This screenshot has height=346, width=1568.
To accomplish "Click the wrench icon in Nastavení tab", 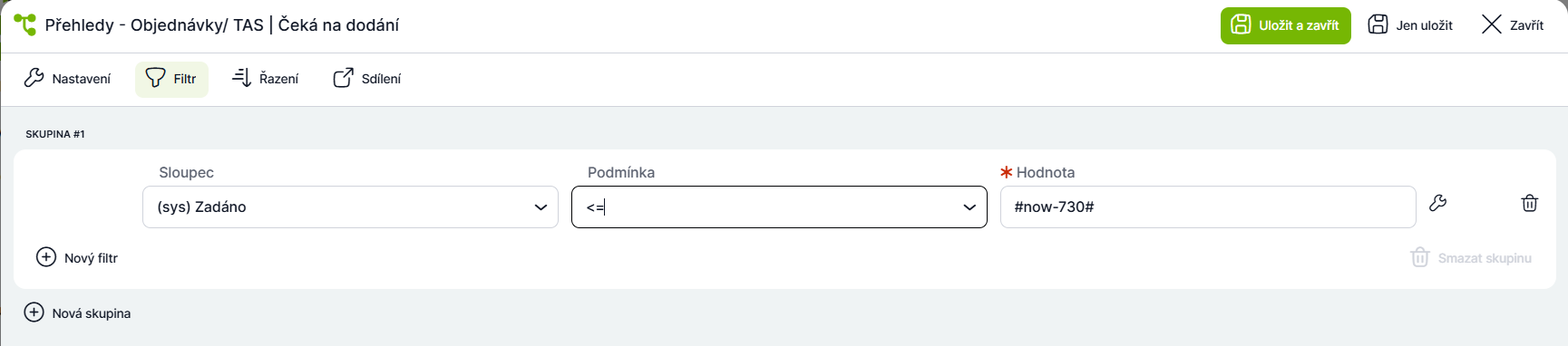I will (34, 78).
